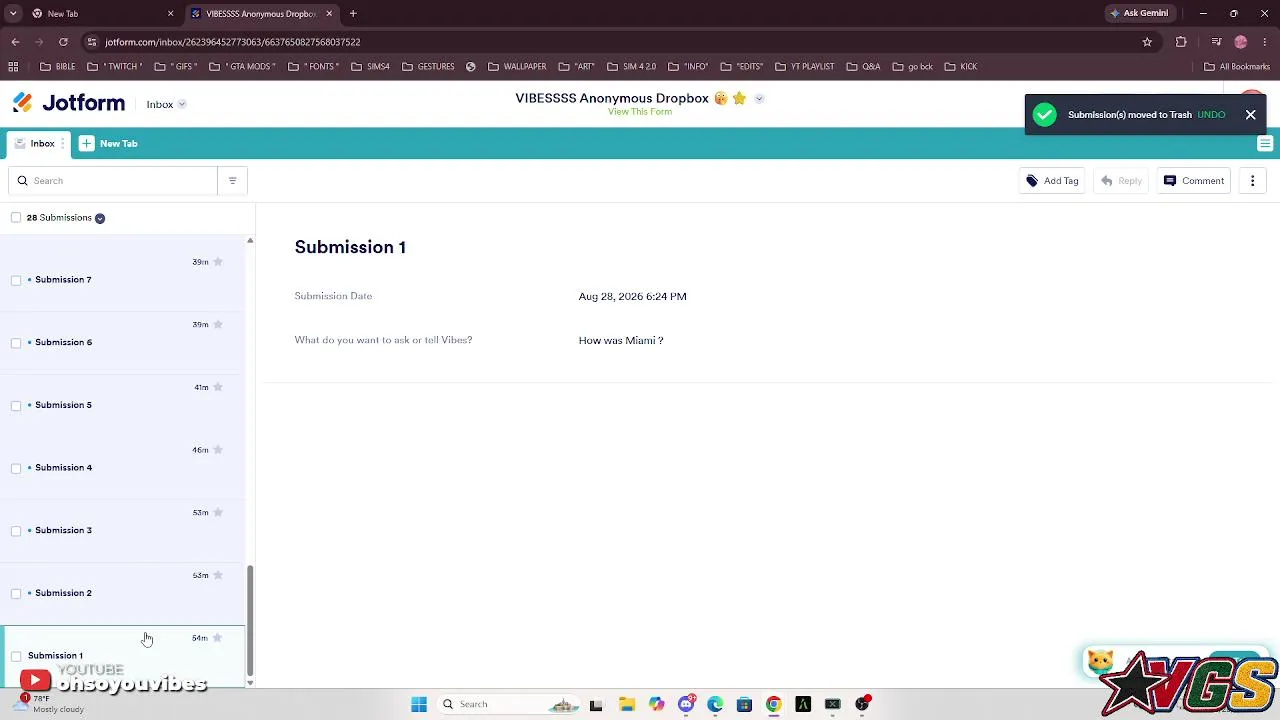Open the View This Form link

pos(639,112)
